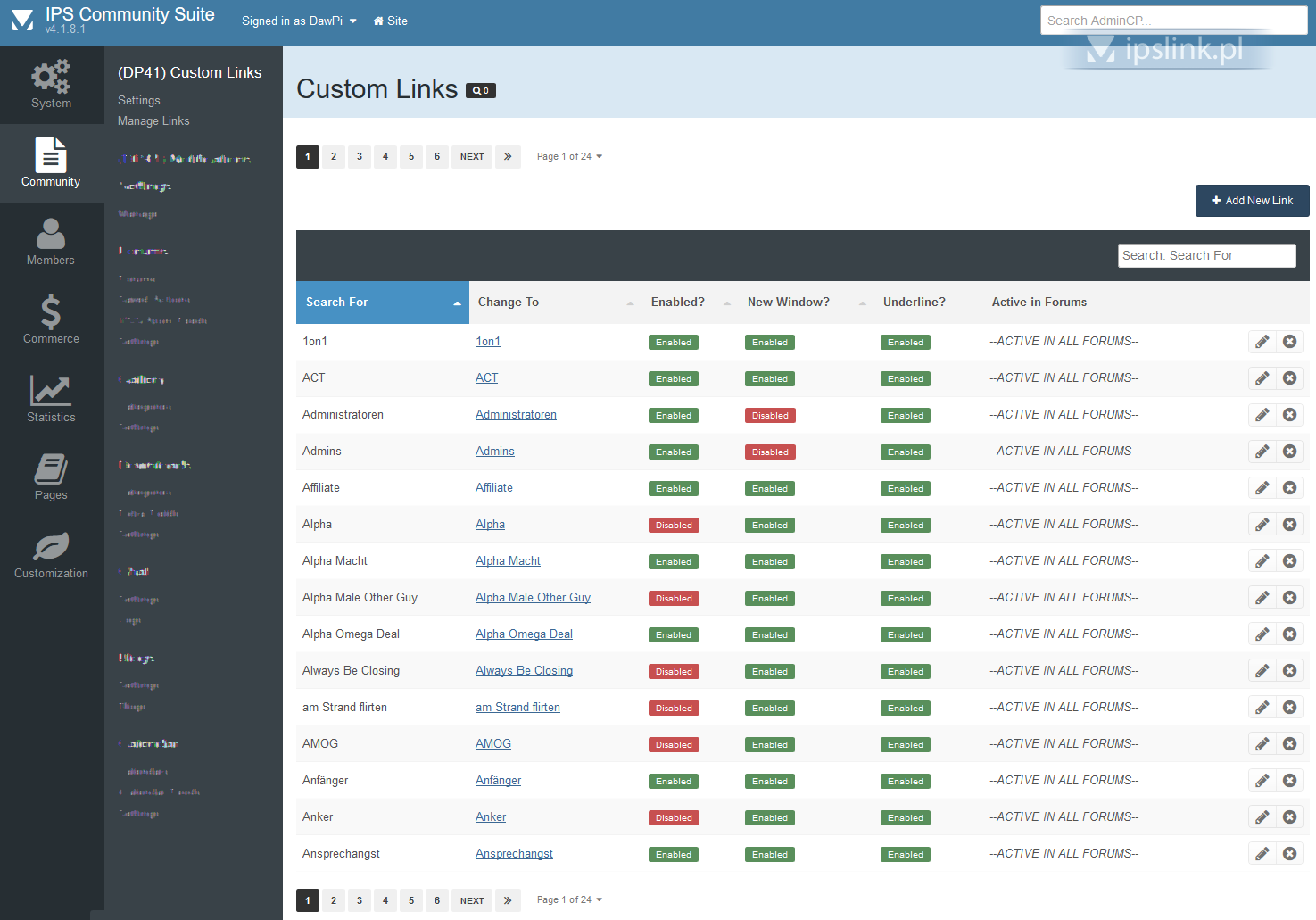Edit the 1on1 link with pencil icon

(x=1262, y=342)
